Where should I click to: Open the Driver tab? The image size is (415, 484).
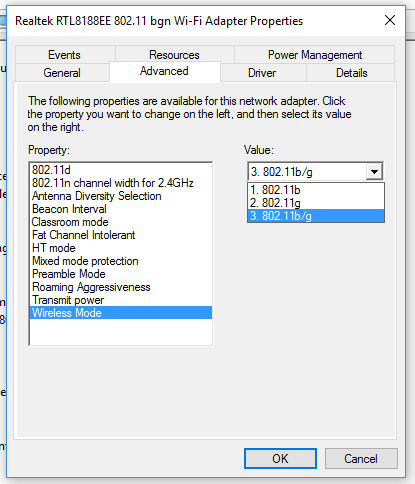[x=262, y=73]
